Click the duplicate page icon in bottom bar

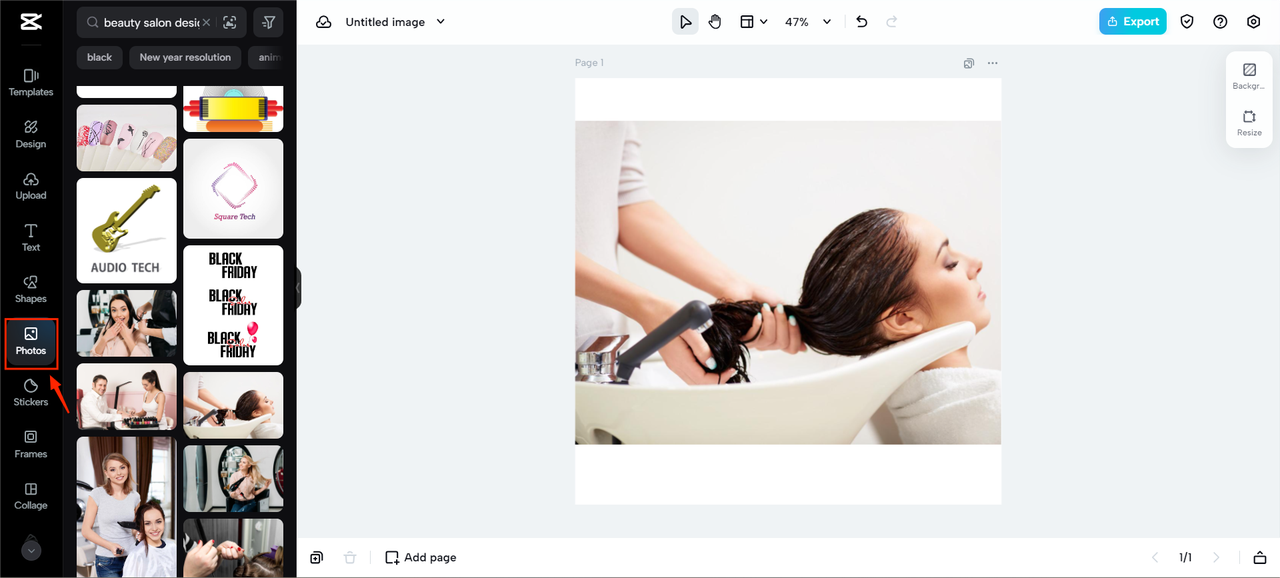[316, 557]
